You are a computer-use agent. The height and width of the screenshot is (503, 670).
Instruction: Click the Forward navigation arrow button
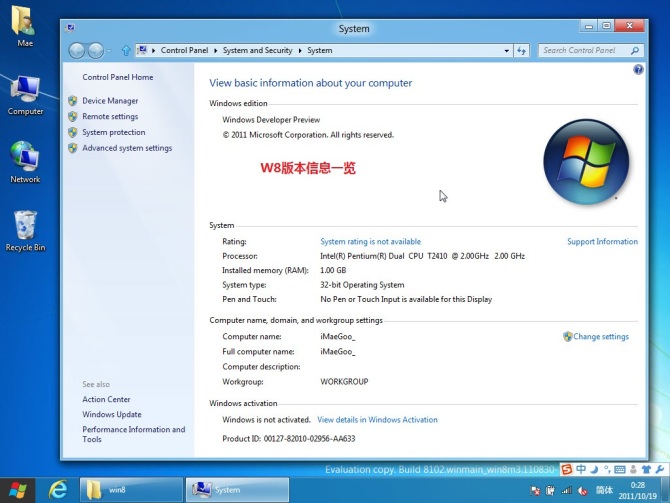click(95, 51)
